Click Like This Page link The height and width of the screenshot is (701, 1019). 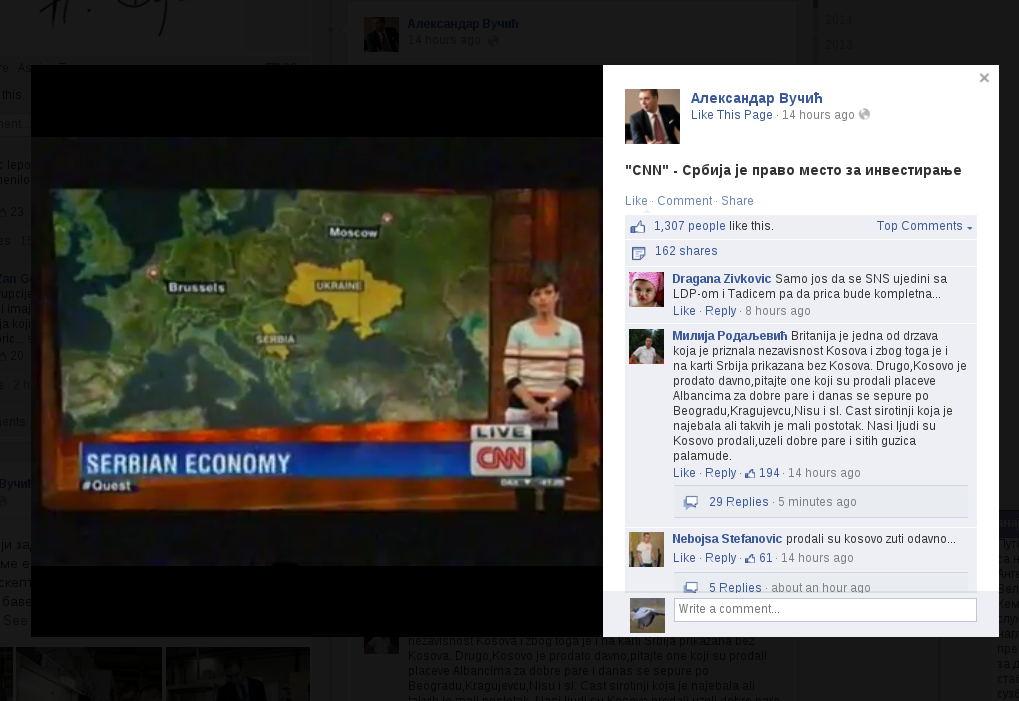coord(731,115)
